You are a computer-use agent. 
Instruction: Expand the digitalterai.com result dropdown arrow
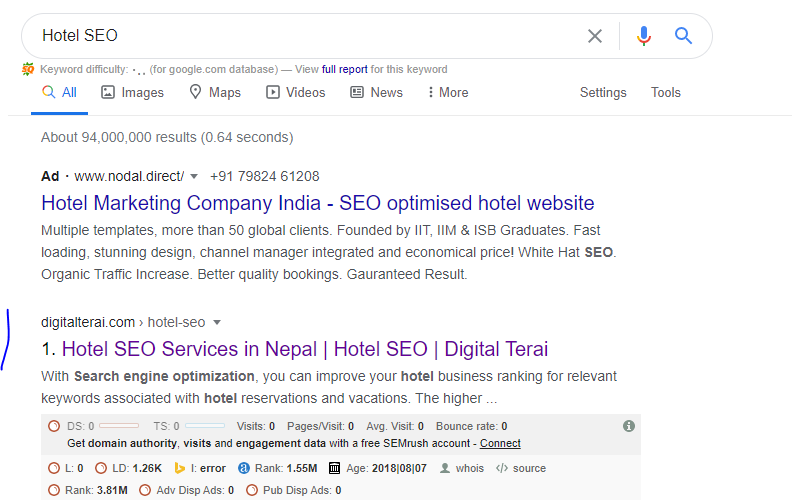217,322
